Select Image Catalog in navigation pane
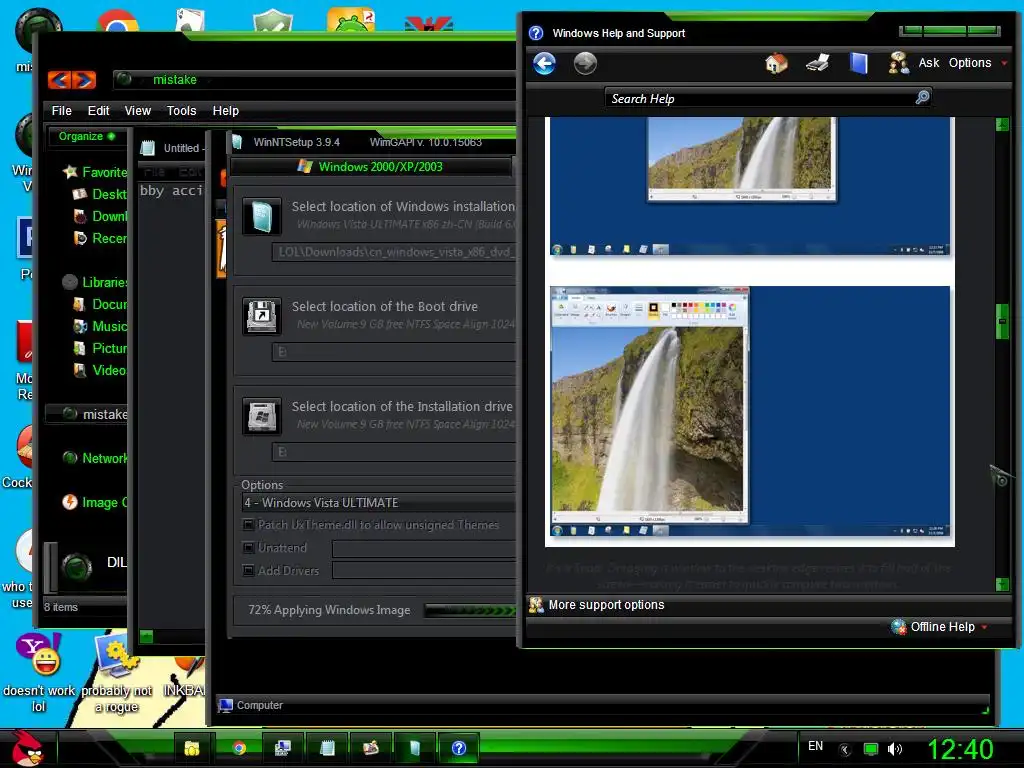This screenshot has width=1024, height=768. 95,502
